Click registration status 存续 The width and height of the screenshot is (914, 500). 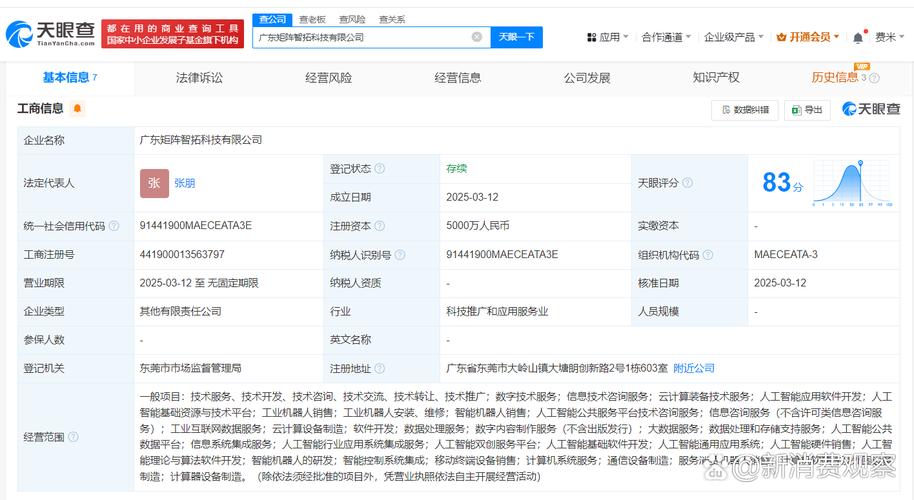pyautogui.click(x=456, y=168)
